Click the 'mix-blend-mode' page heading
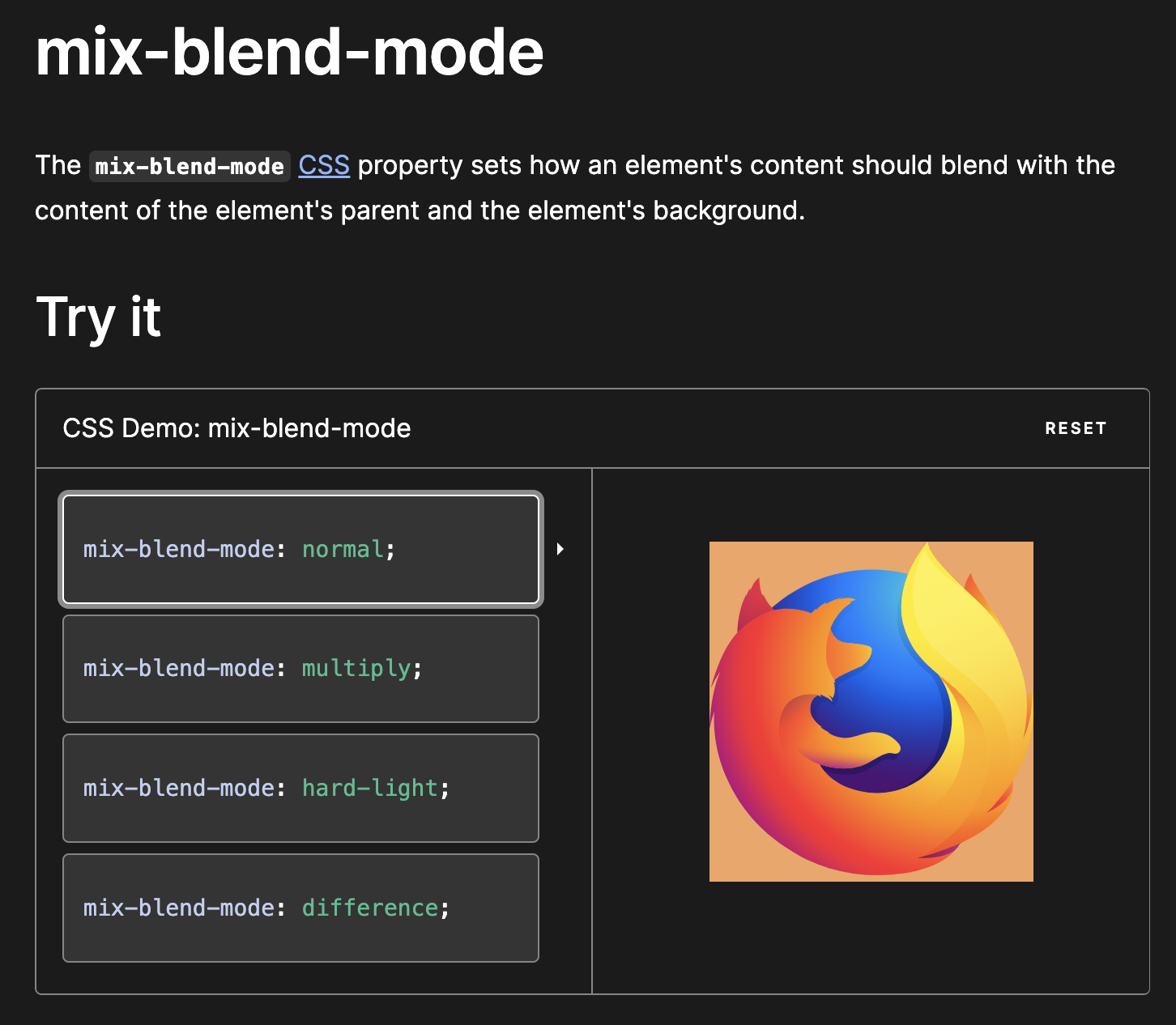 [290, 53]
